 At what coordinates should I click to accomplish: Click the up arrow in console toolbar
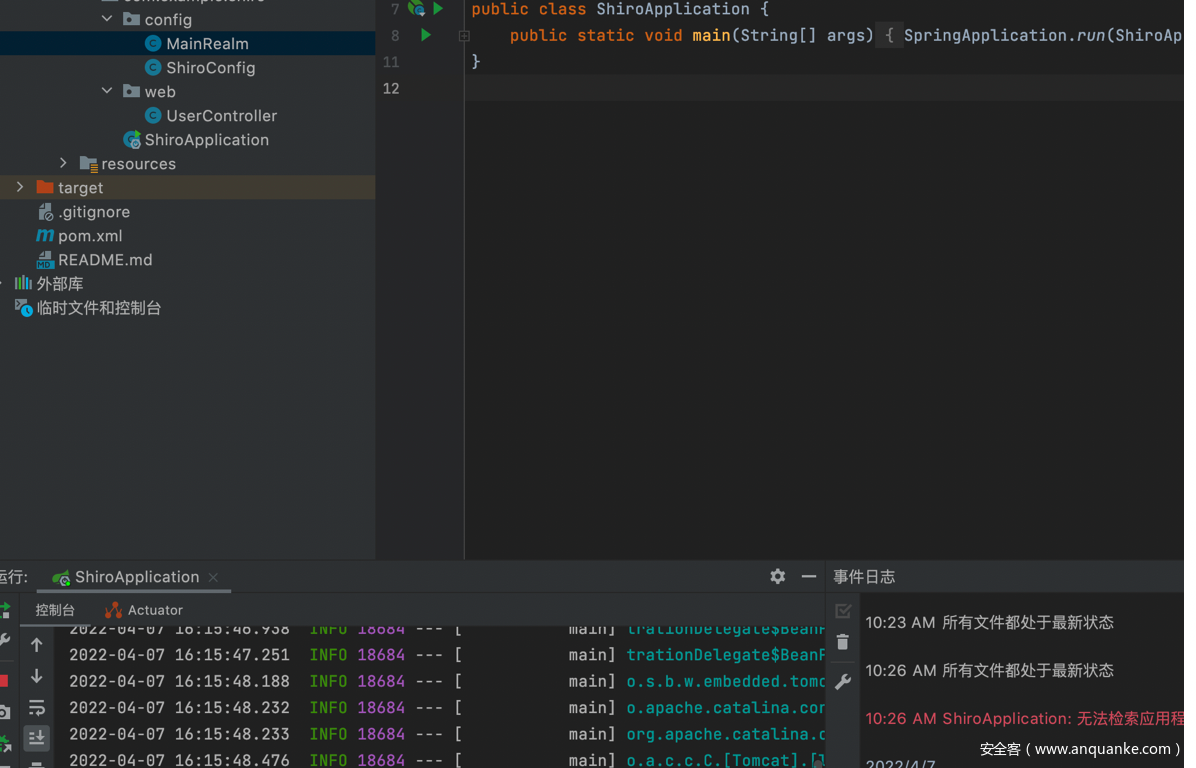[x=37, y=645]
